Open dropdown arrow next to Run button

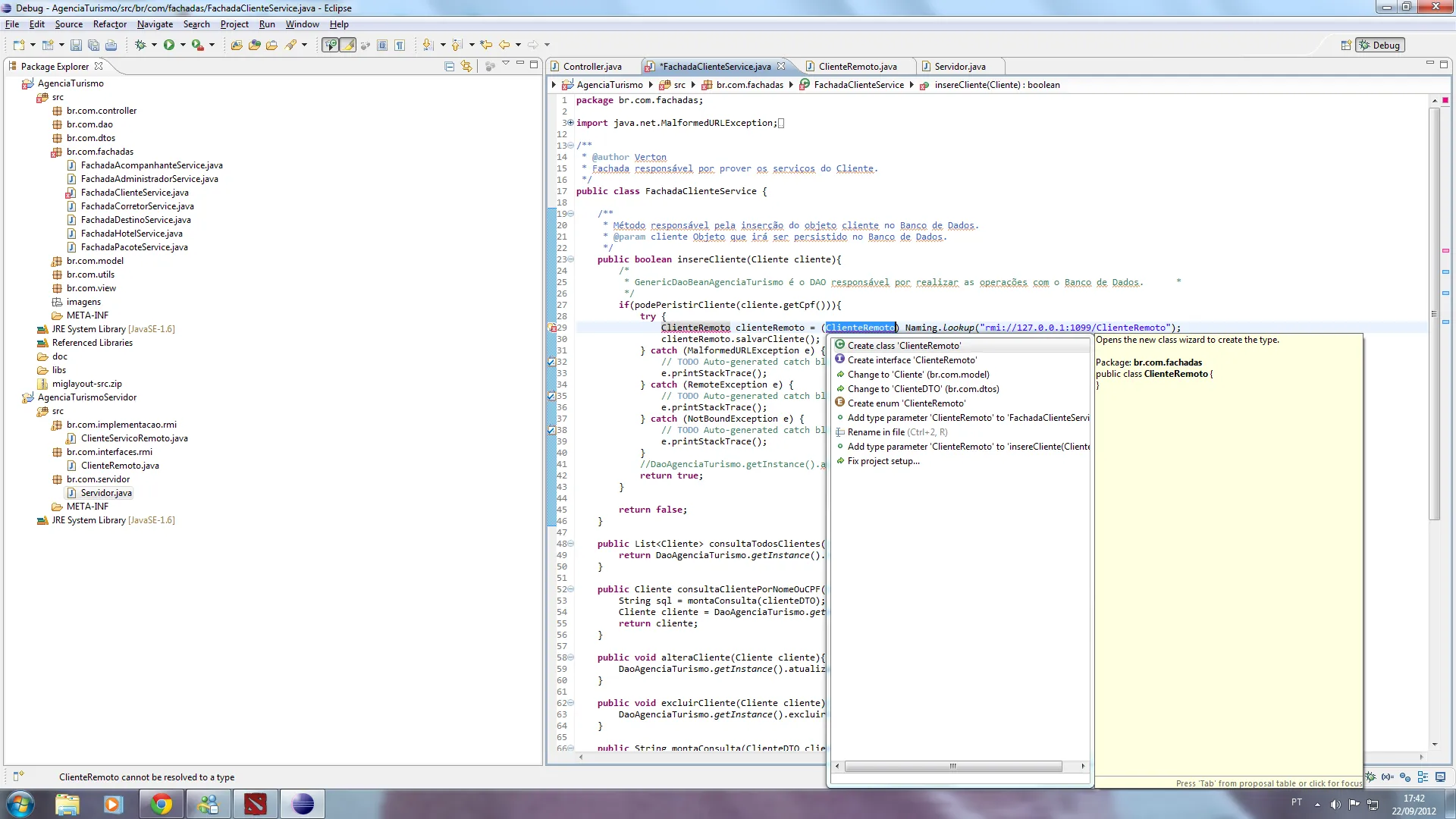(x=183, y=45)
